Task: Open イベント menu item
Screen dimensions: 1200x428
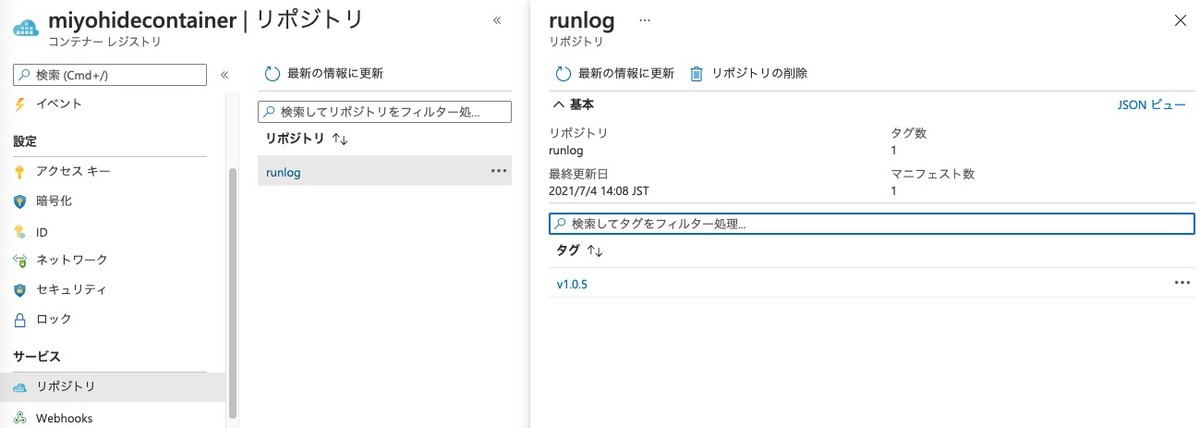Action: pos(59,104)
